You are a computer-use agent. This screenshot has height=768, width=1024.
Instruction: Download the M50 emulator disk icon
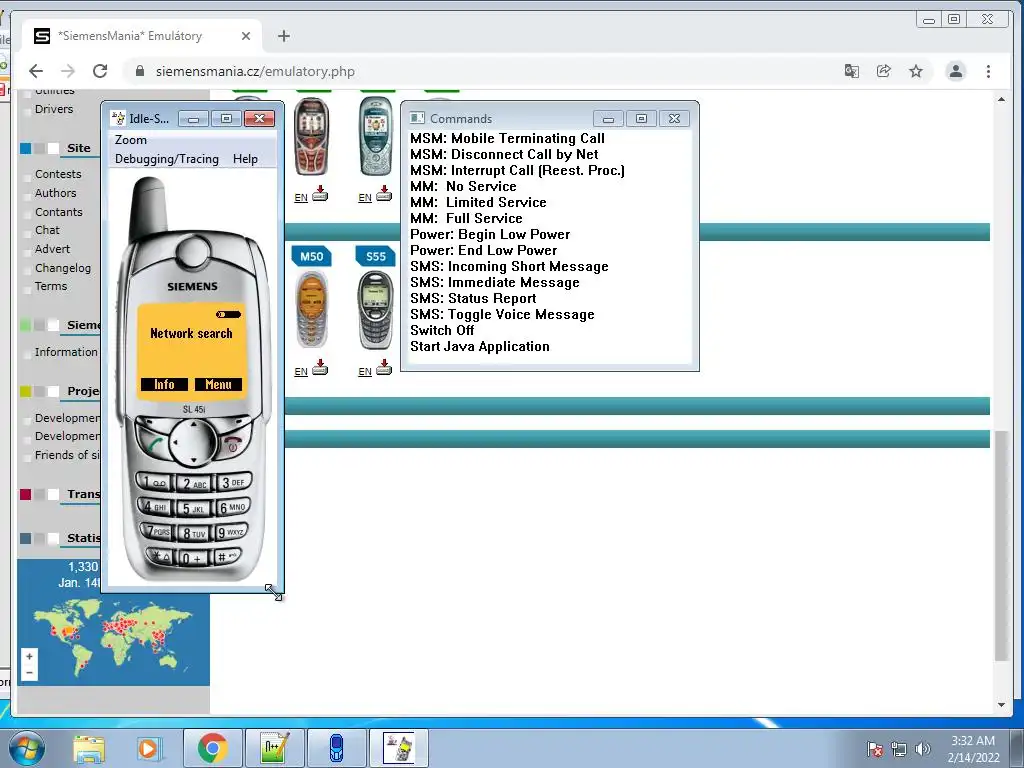point(320,368)
